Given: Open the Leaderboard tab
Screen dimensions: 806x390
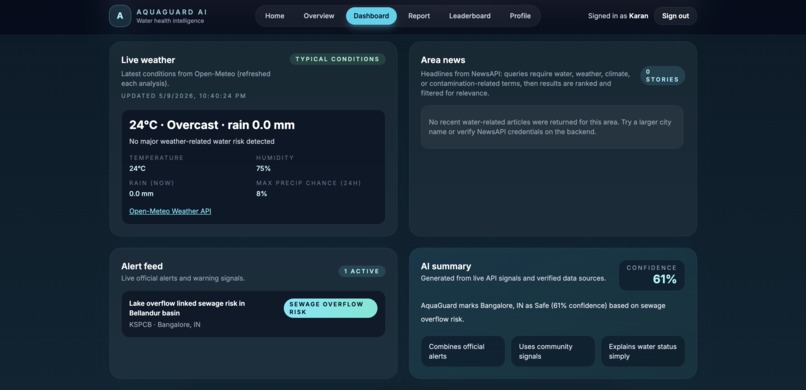Looking at the screenshot, I should click(x=470, y=16).
